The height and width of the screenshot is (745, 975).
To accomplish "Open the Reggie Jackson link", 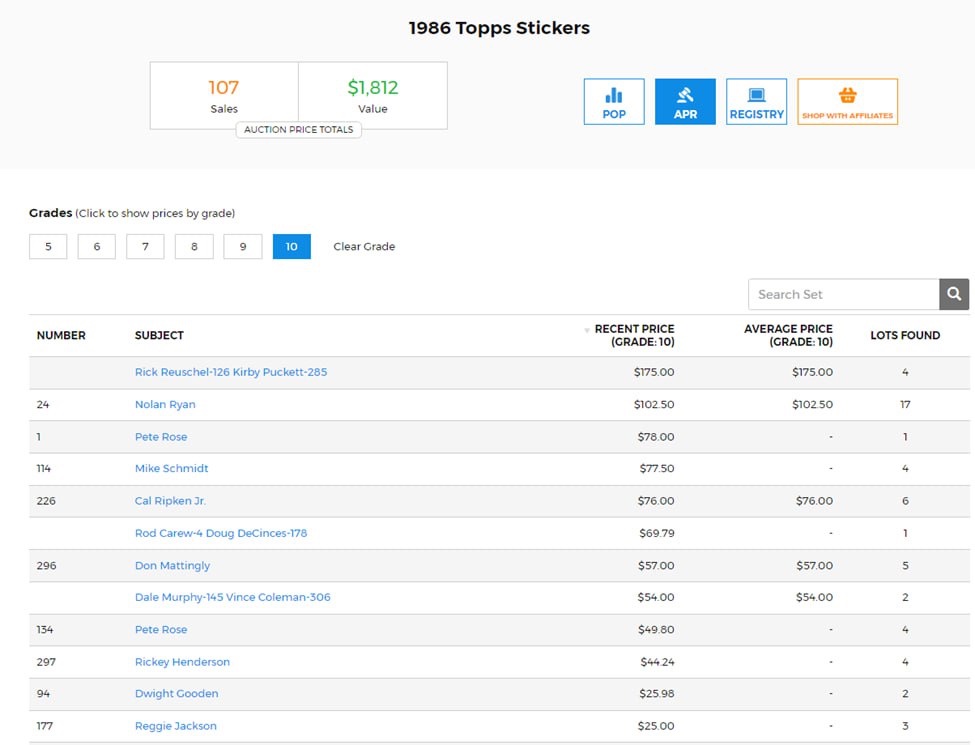I will coord(176,726).
